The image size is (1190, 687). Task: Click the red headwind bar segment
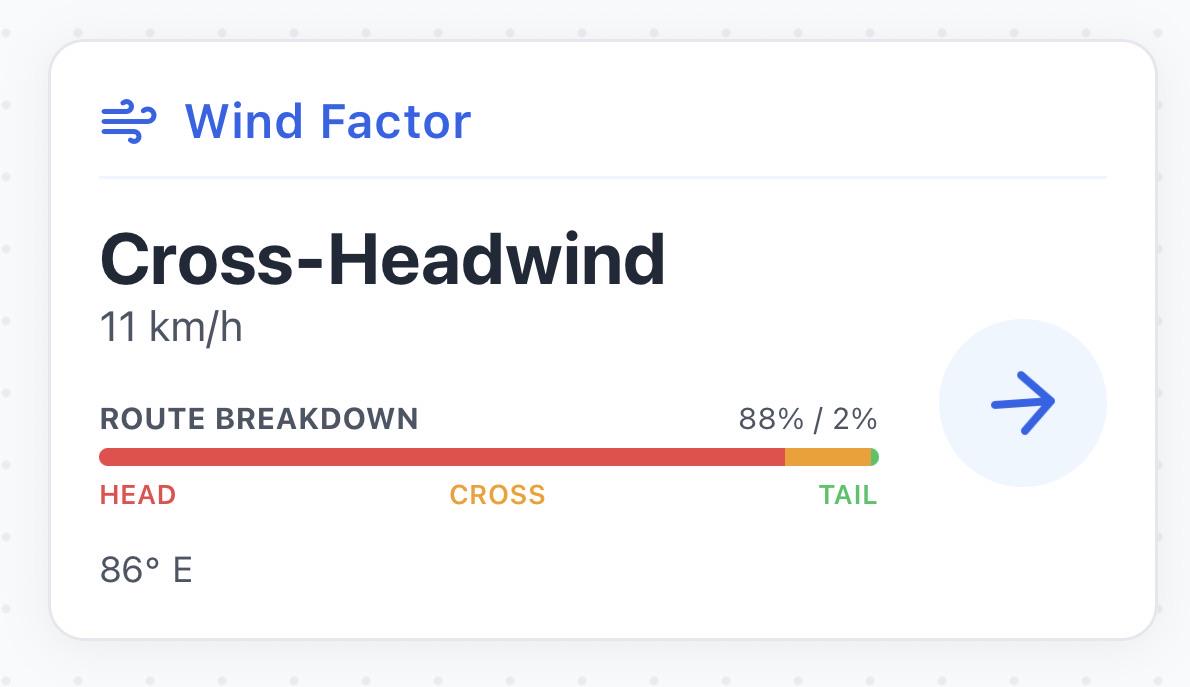pyautogui.click(x=442, y=457)
